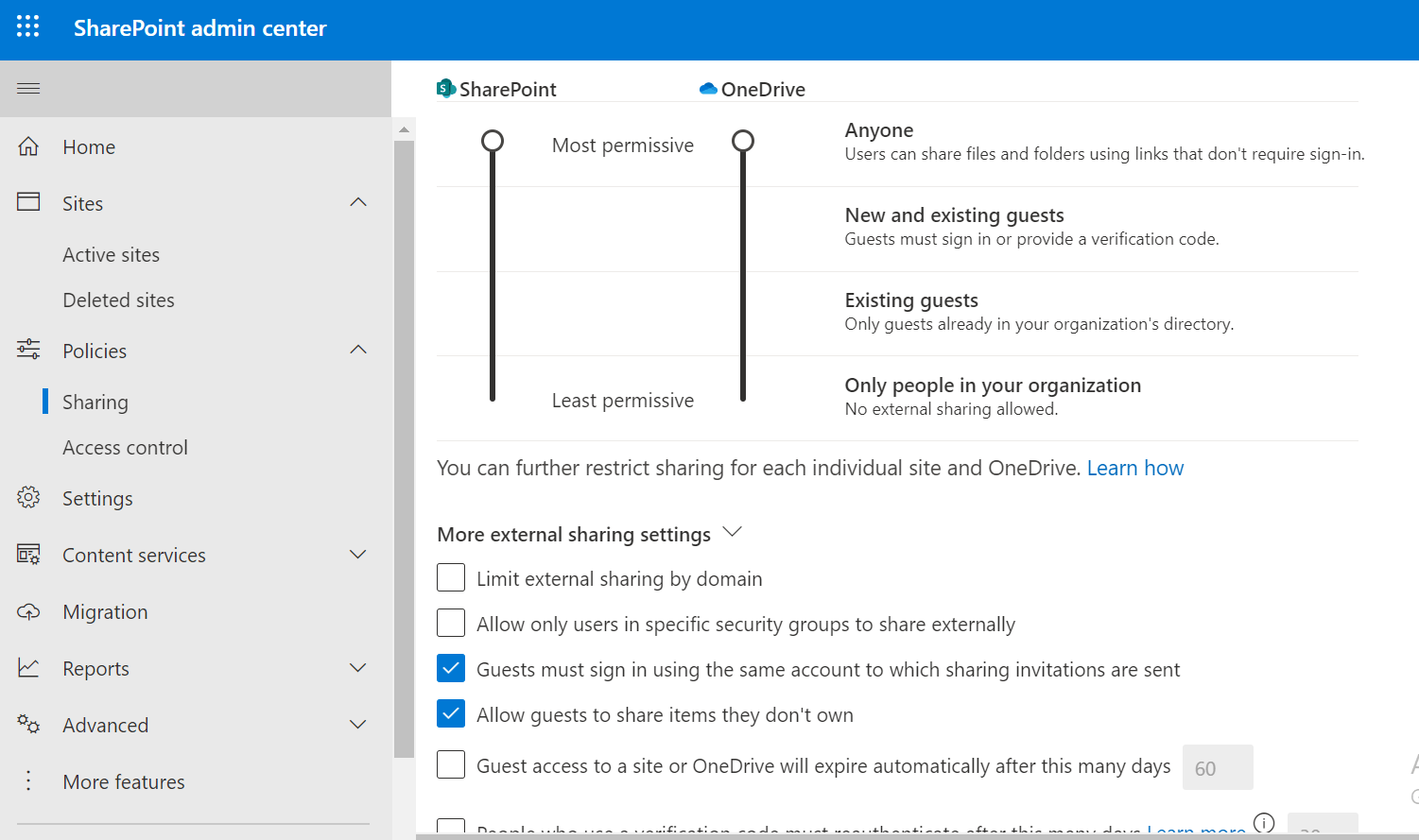Click the Advanced gears icon

(x=28, y=725)
